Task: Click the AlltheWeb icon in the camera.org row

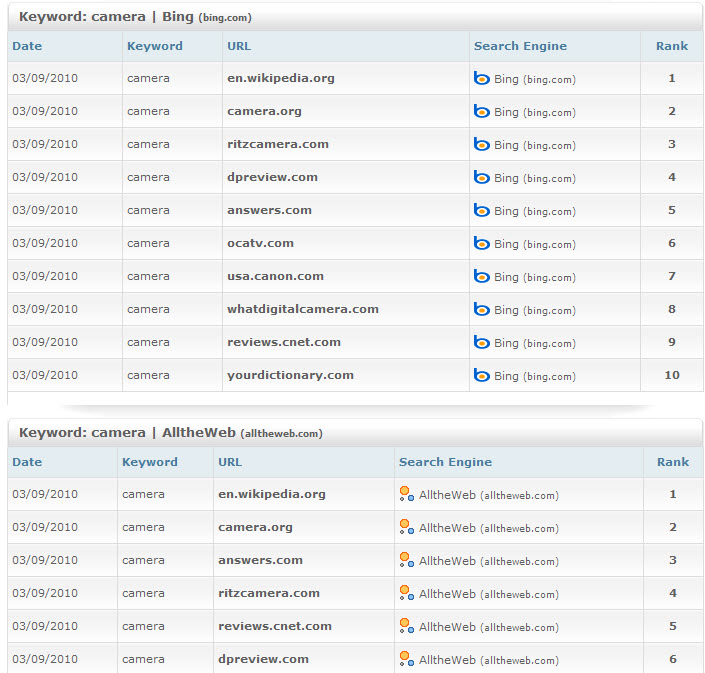Action: (406, 527)
